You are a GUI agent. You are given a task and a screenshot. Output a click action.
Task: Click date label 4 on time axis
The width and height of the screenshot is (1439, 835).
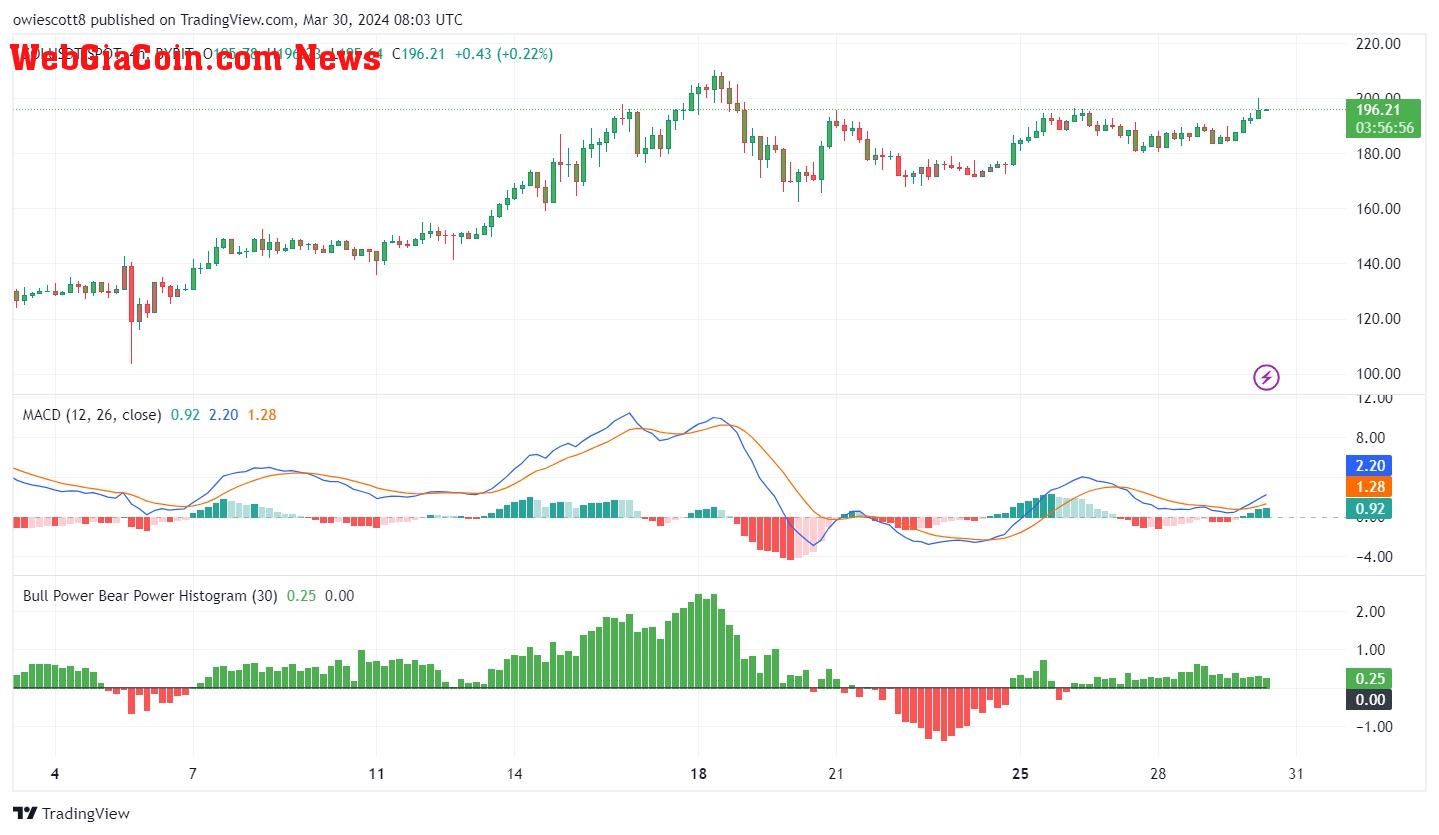pos(55,774)
